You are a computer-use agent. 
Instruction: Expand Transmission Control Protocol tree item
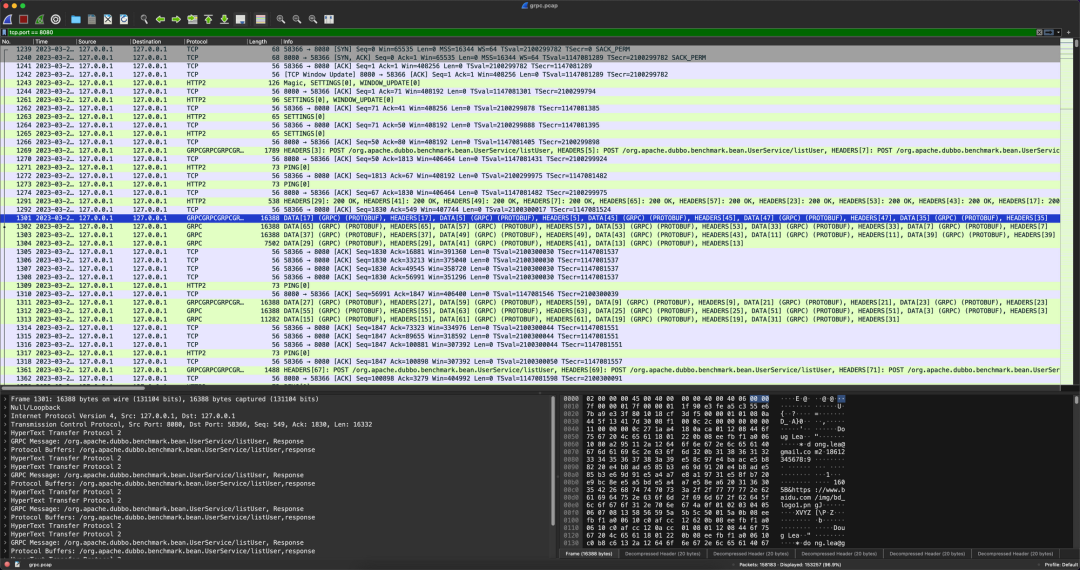(x=6, y=424)
